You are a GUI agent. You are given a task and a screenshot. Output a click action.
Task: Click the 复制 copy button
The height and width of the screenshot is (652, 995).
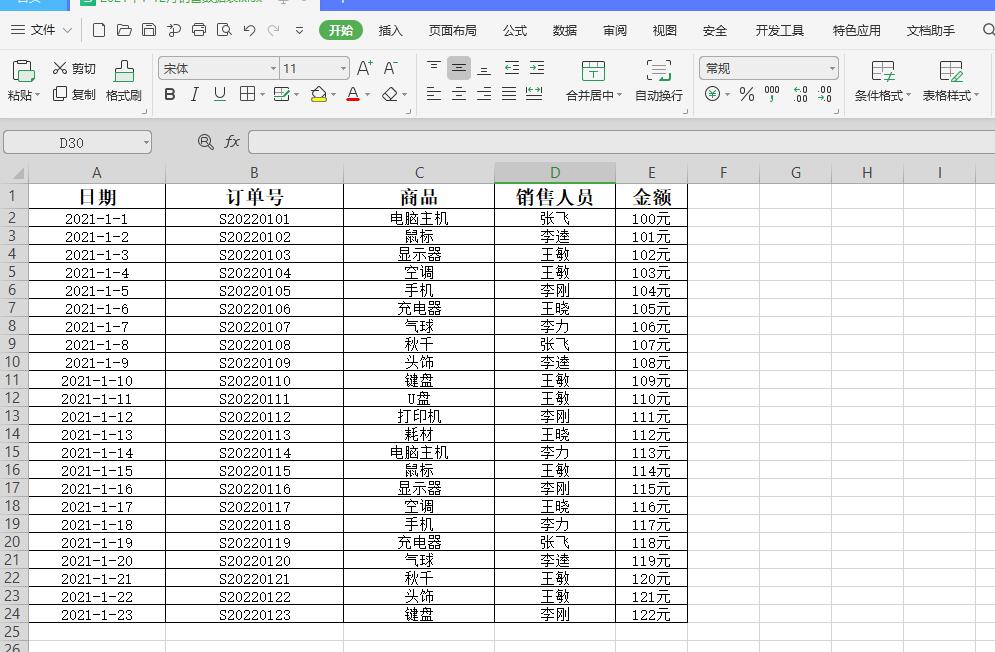coord(74,94)
